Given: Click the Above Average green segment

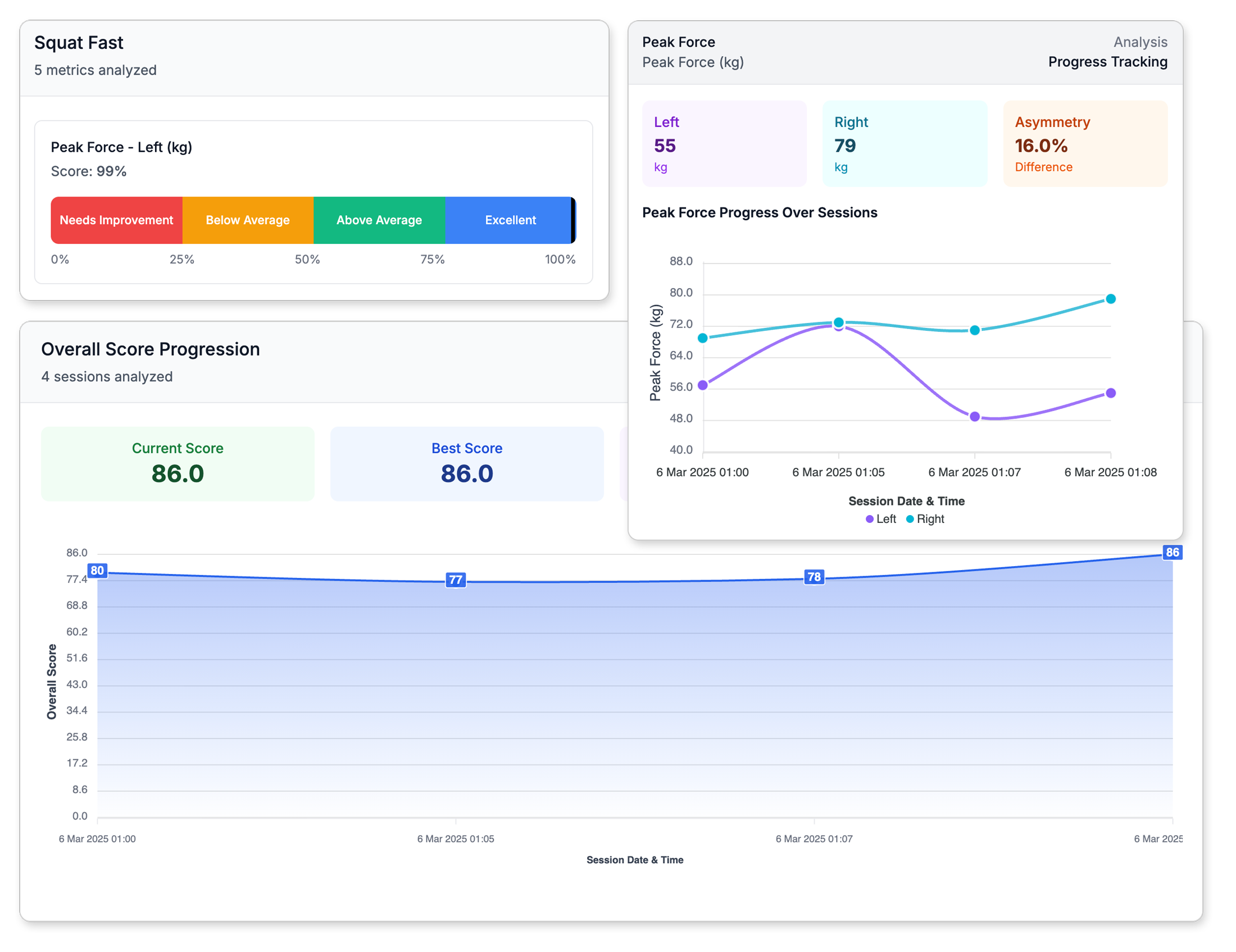Looking at the screenshot, I should click(x=379, y=220).
